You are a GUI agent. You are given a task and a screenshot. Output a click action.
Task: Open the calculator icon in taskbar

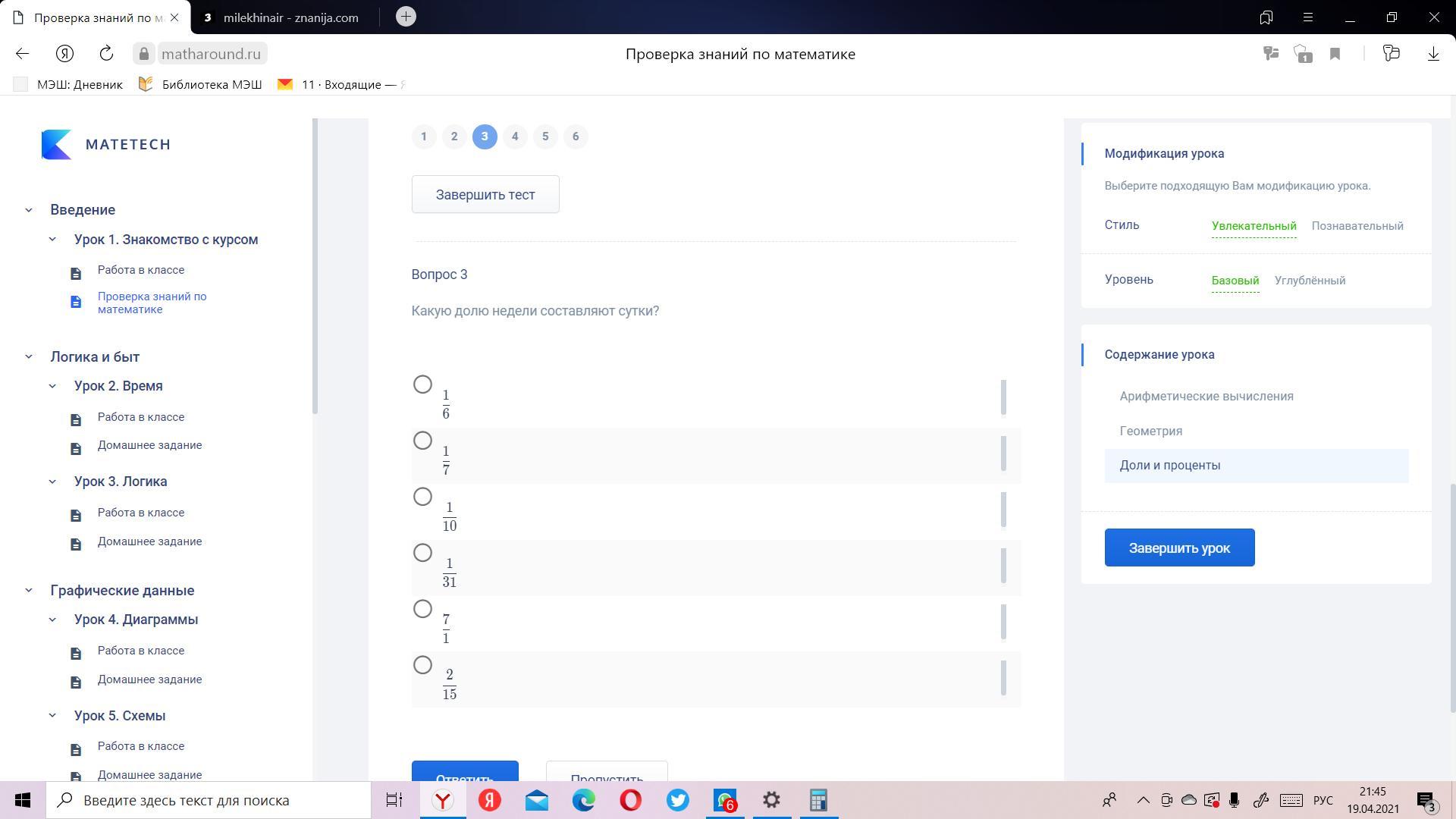pyautogui.click(x=817, y=800)
